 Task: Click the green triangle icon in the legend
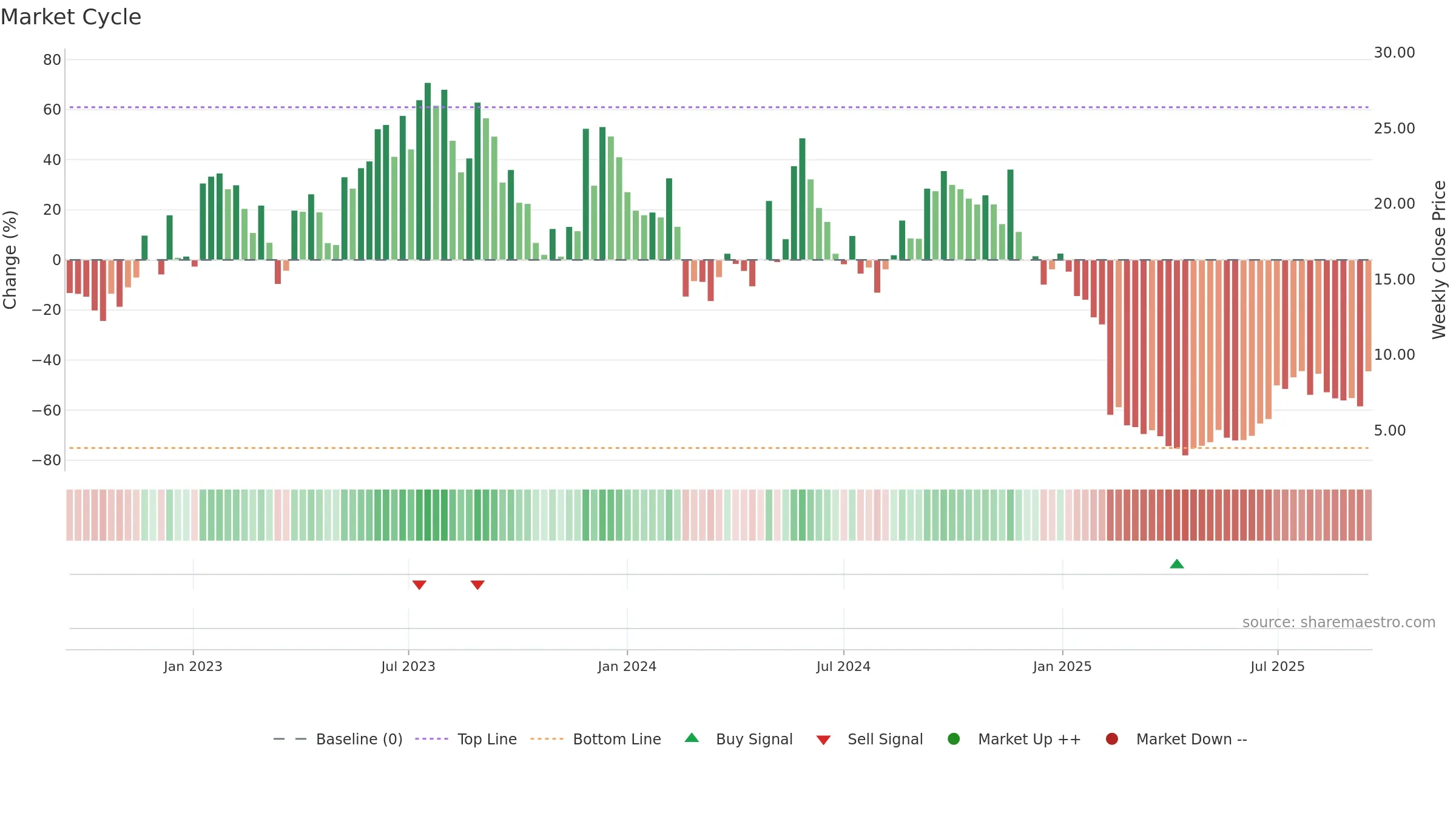pyautogui.click(x=692, y=738)
